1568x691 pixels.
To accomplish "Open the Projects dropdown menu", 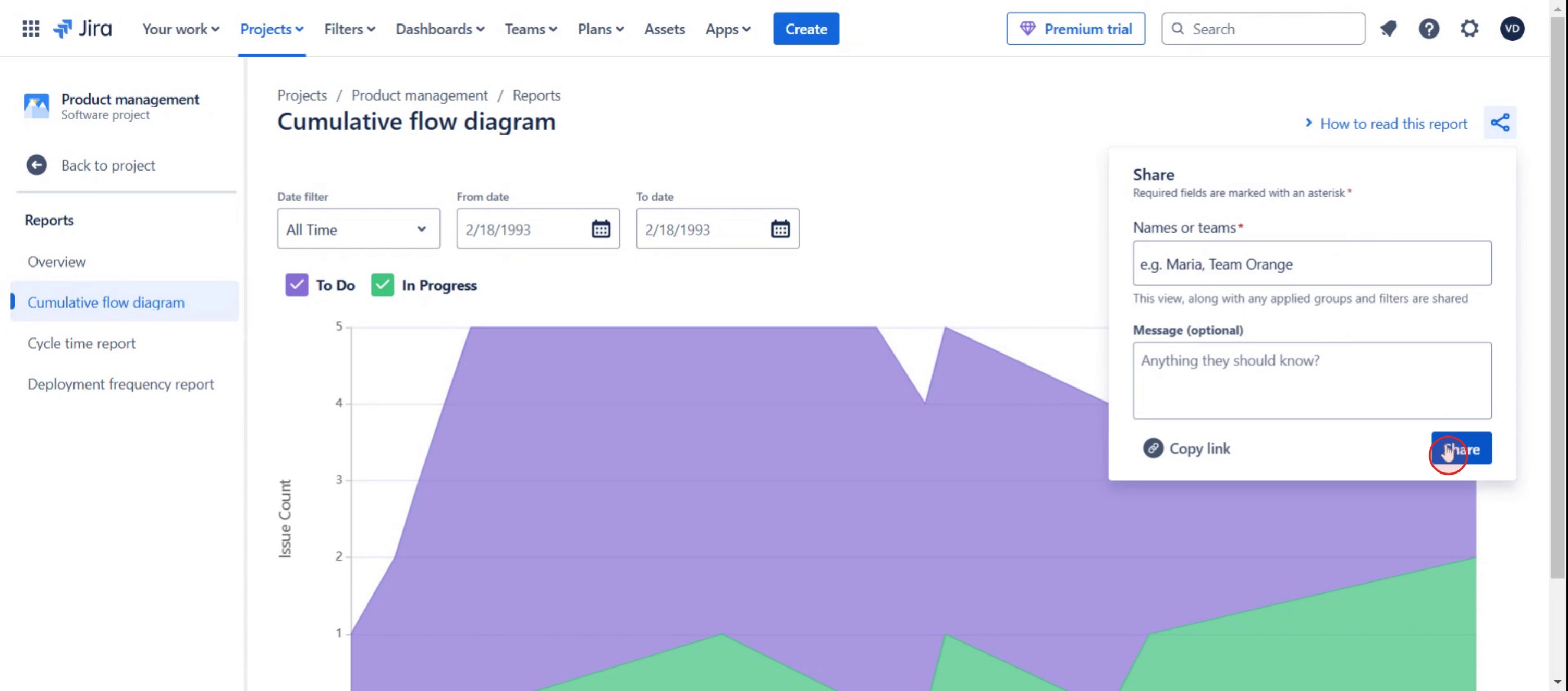I will pos(272,29).
